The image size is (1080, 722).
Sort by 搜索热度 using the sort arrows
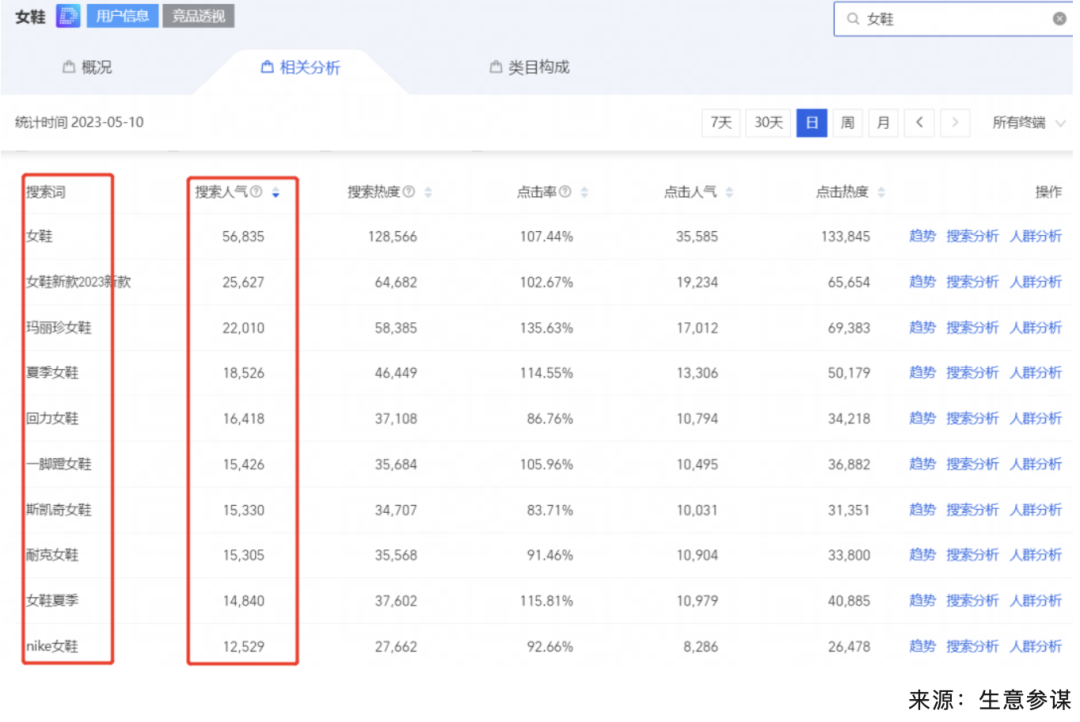coord(428,192)
